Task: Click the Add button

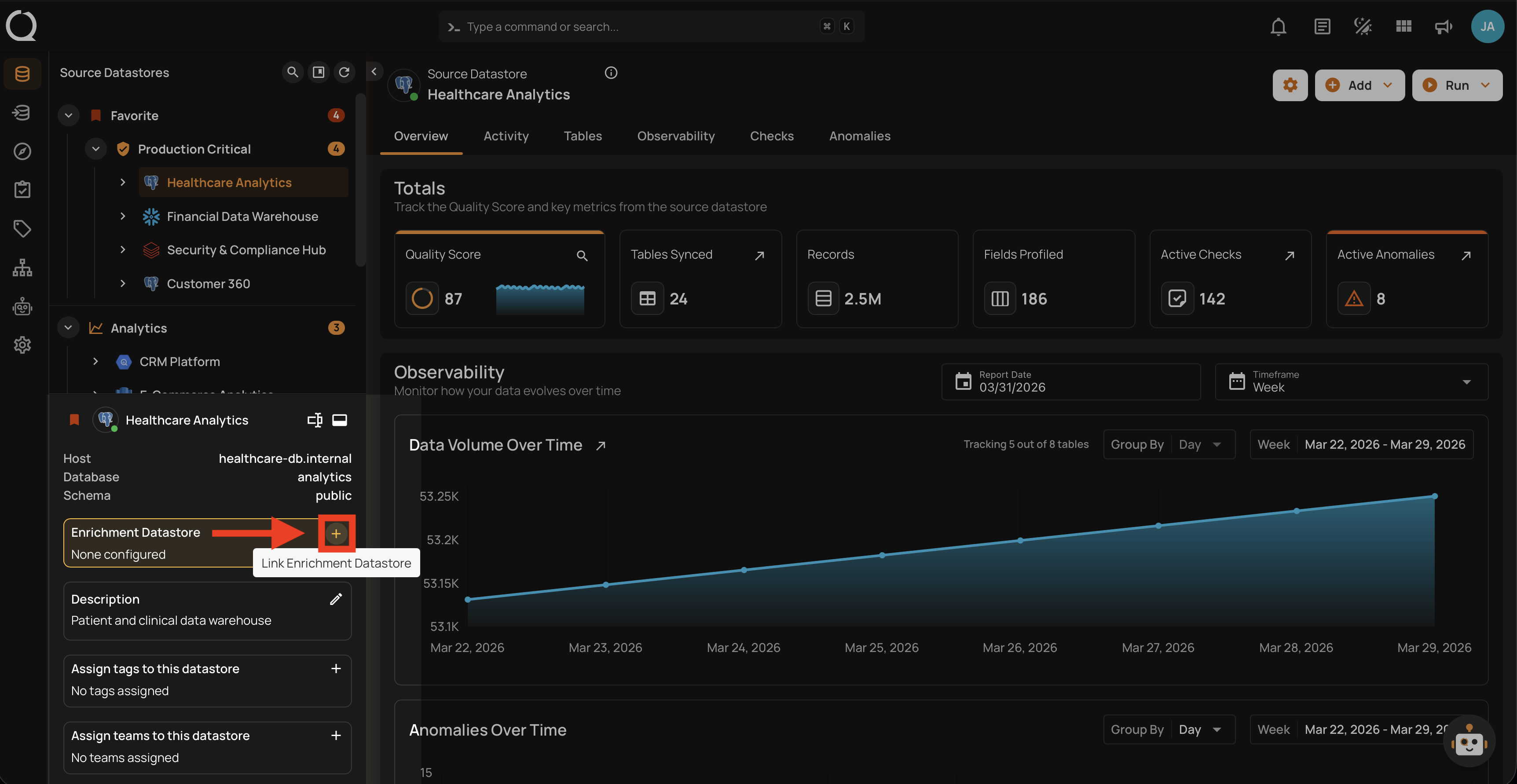Action: tap(1359, 85)
